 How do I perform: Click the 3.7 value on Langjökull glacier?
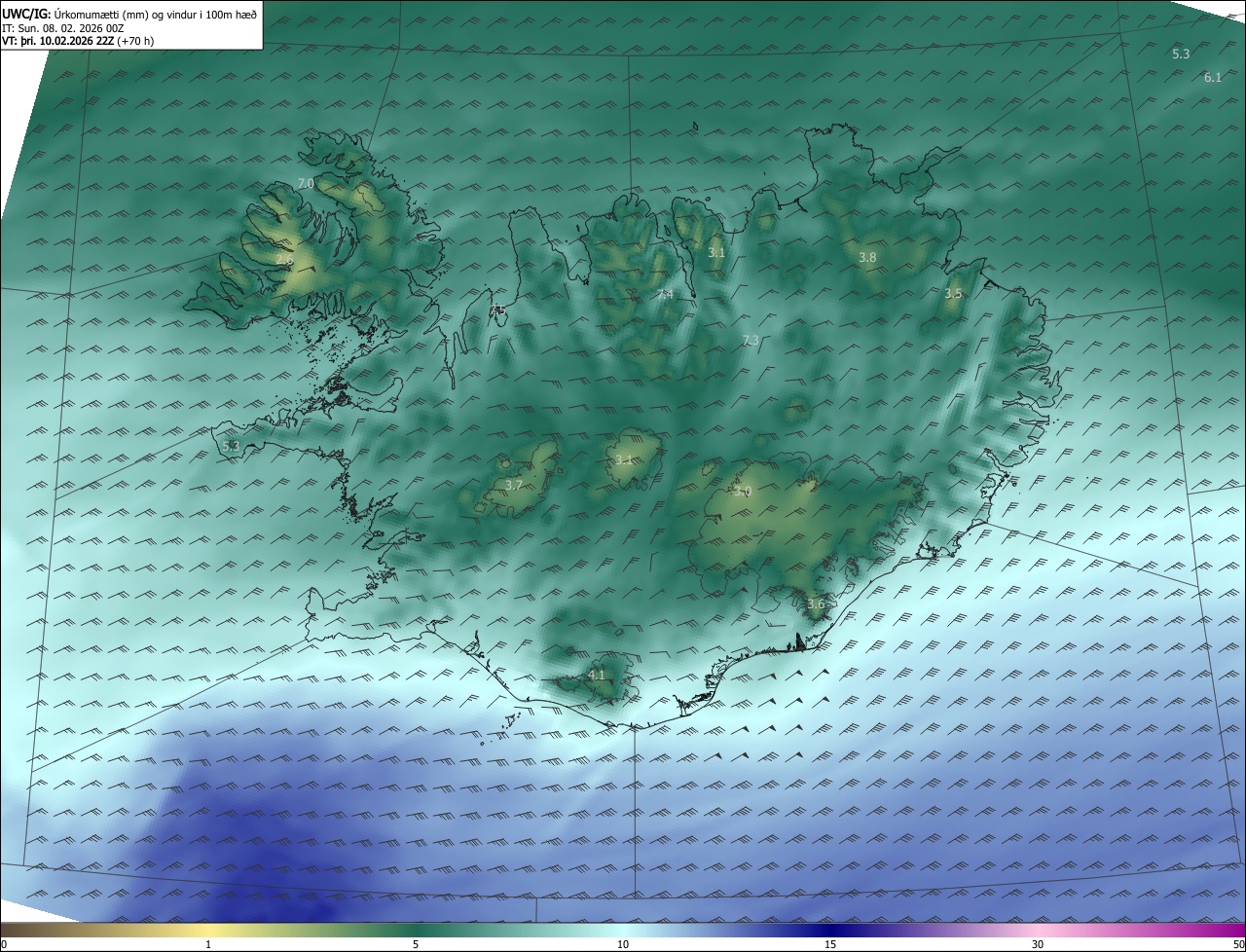click(x=514, y=484)
